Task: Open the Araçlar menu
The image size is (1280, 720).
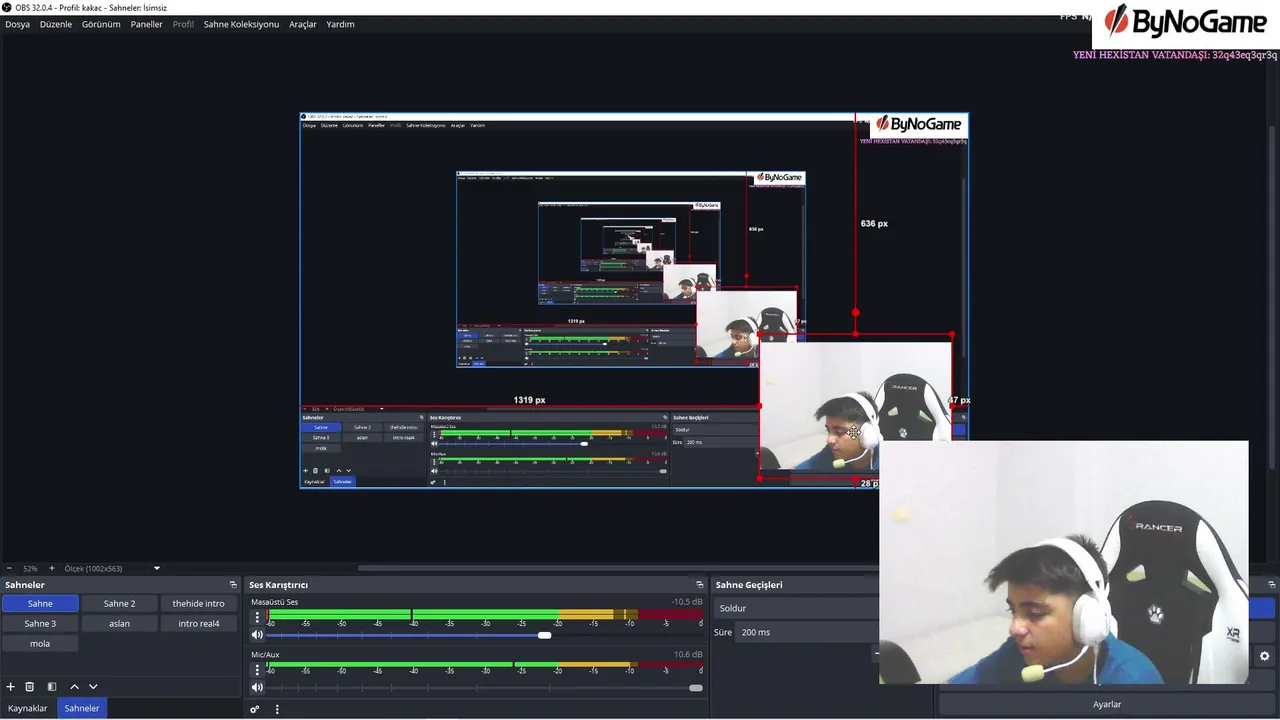Action: (x=303, y=24)
